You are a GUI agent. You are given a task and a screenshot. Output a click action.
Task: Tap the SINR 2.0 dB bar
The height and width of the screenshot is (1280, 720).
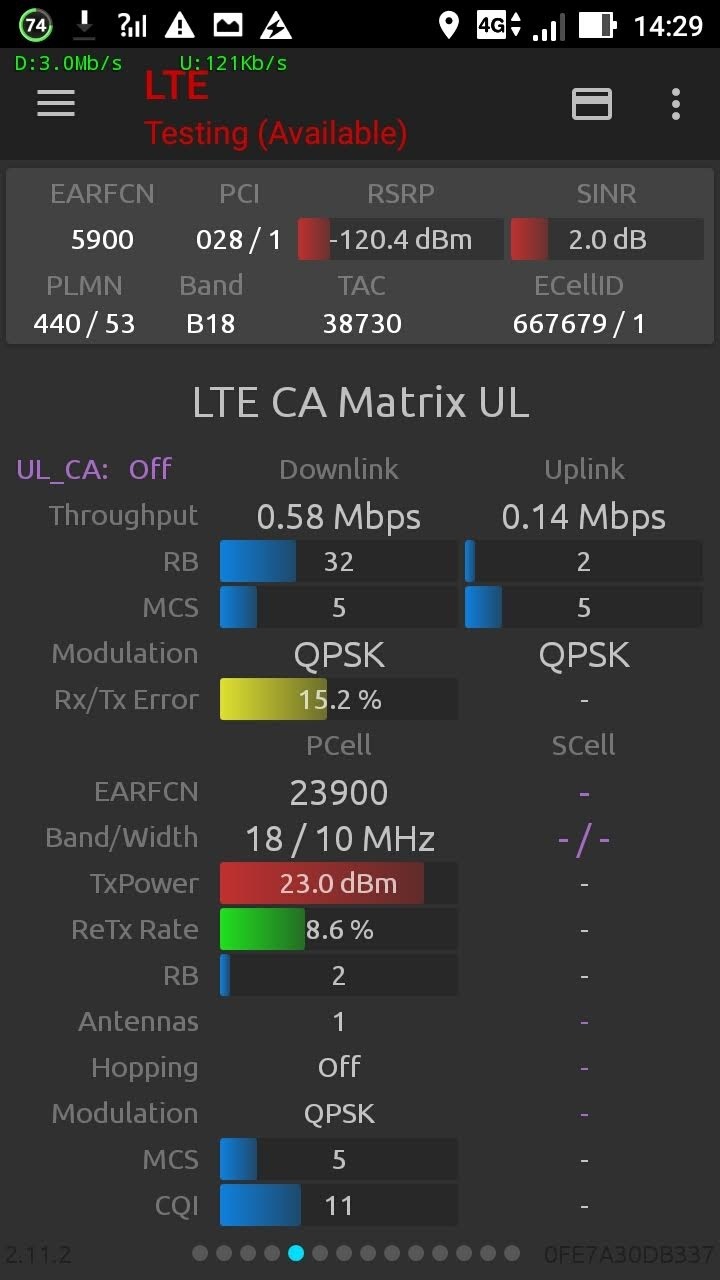click(x=607, y=240)
